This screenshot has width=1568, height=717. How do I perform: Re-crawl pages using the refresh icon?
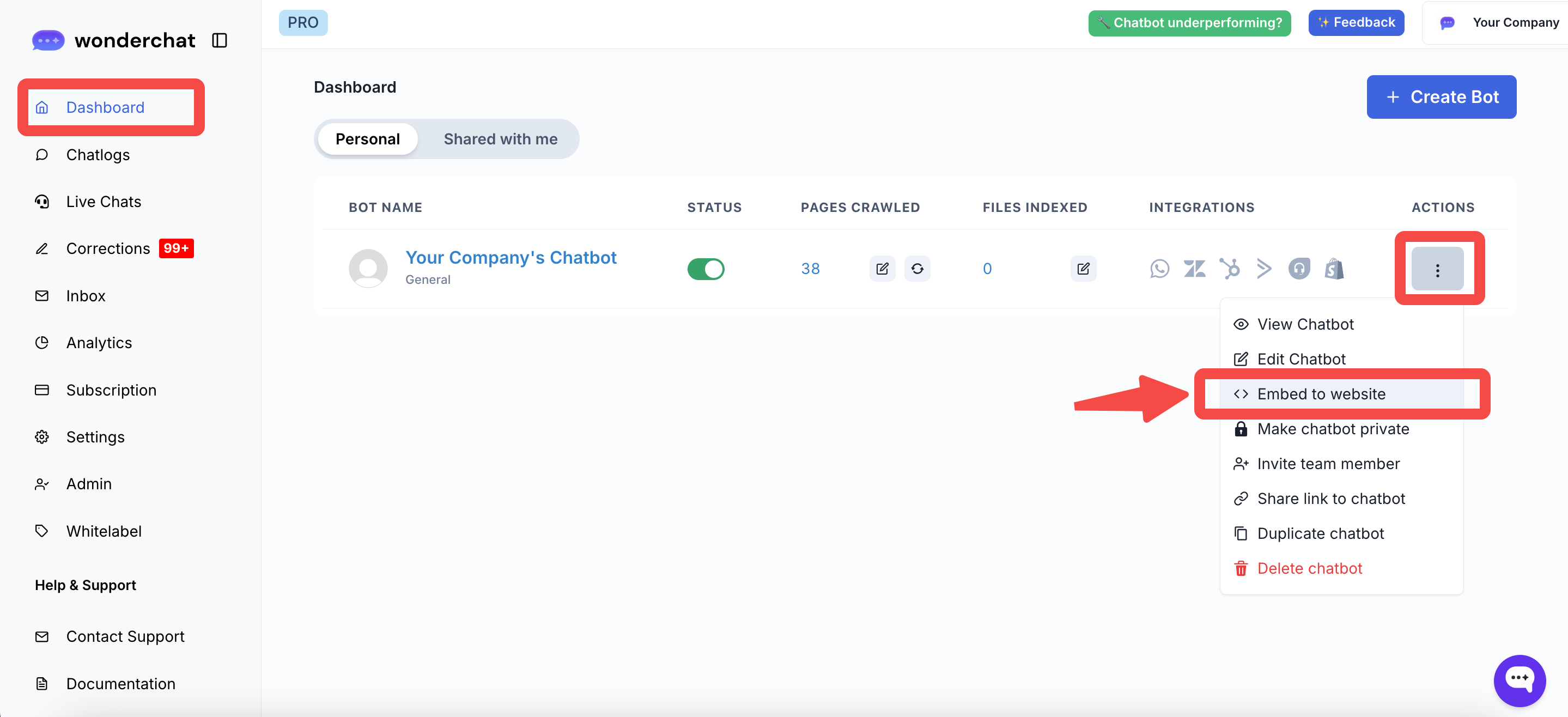pyautogui.click(x=917, y=269)
